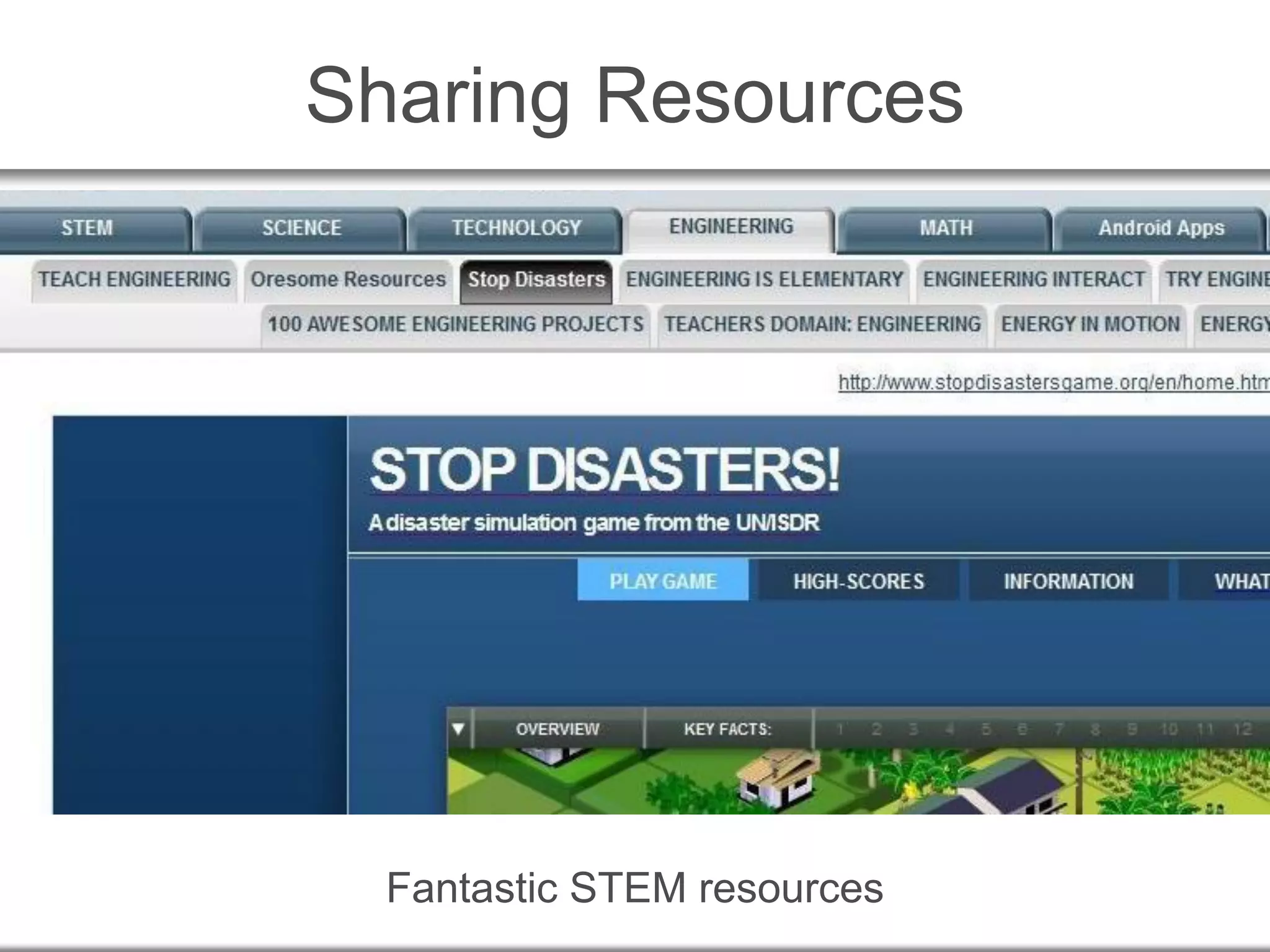Follow the stopdisastersgame.org link

point(1054,383)
